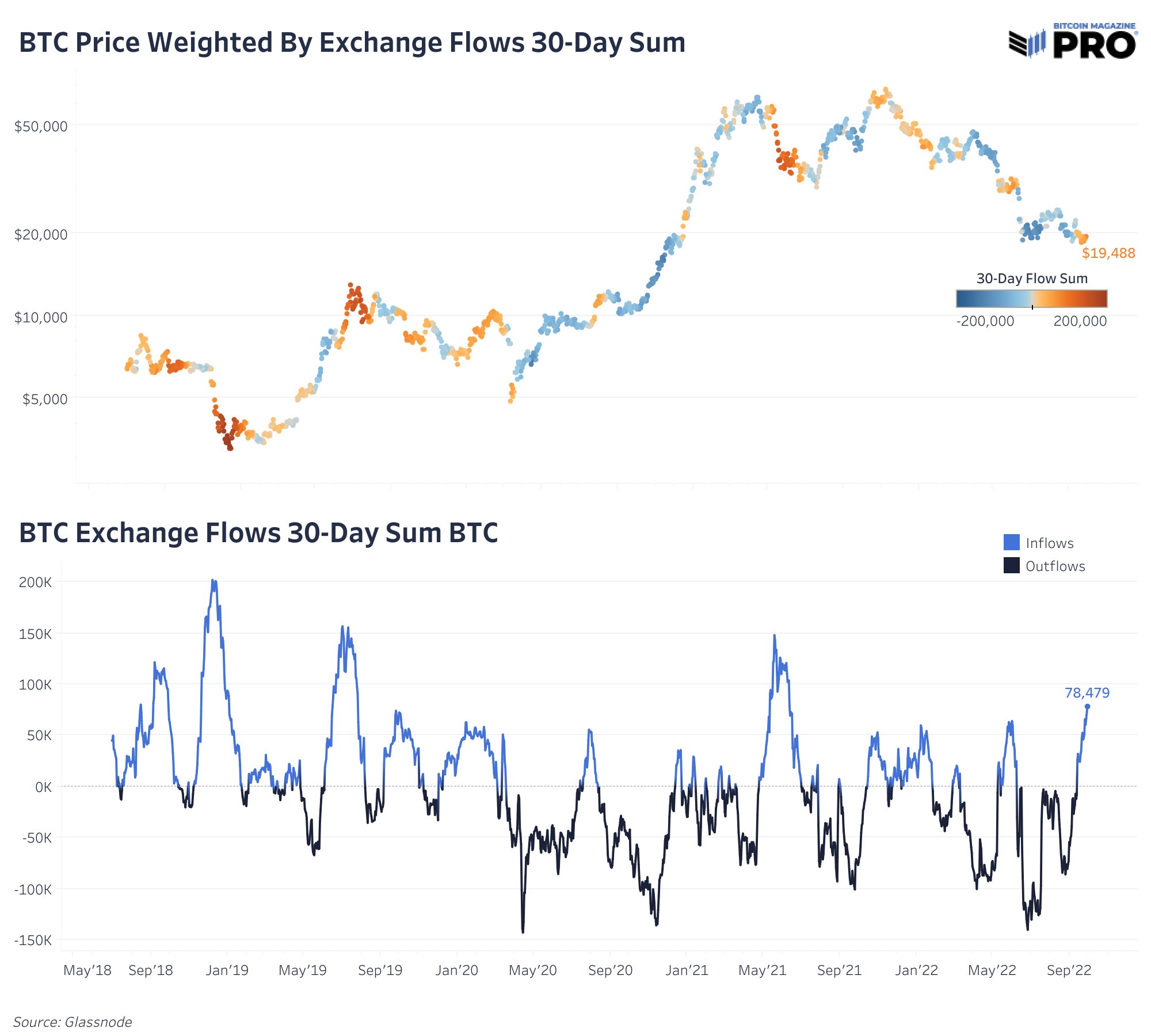Viewport: 1151px width, 1036px height.
Task: Click the May'18 x-axis label
Action: (87, 970)
